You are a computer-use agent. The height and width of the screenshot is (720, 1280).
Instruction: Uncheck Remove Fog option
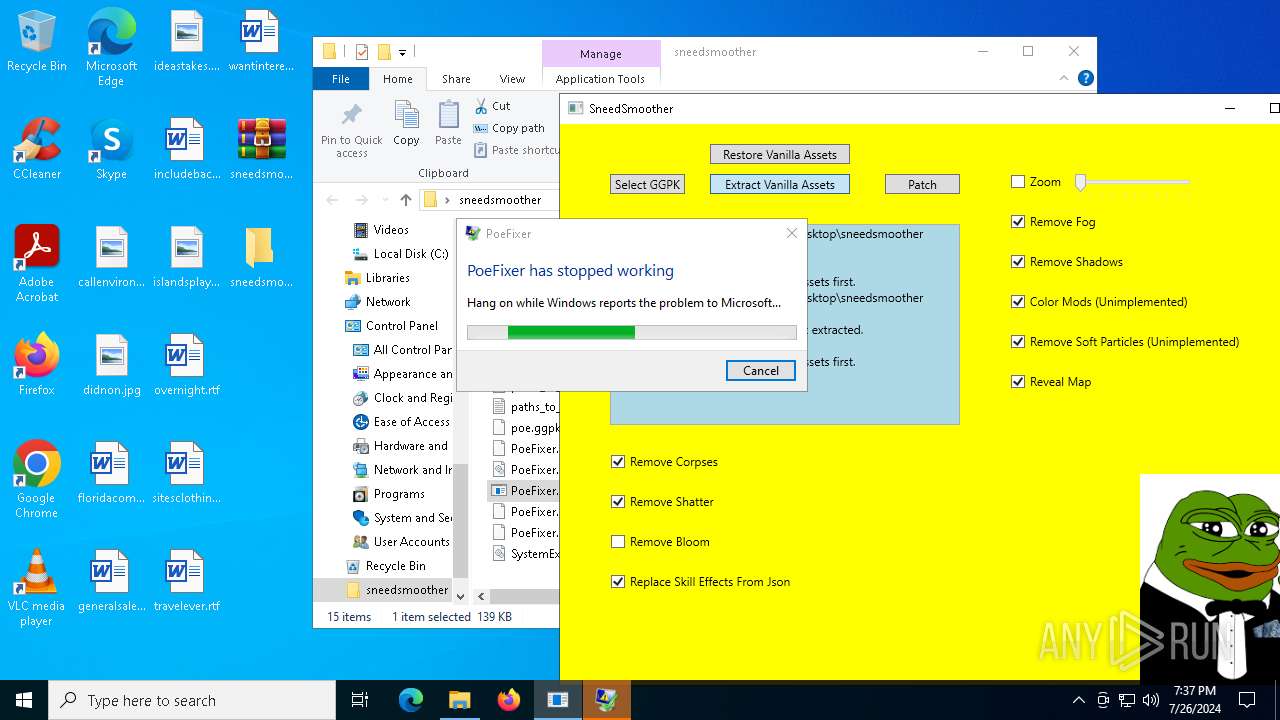point(1018,222)
